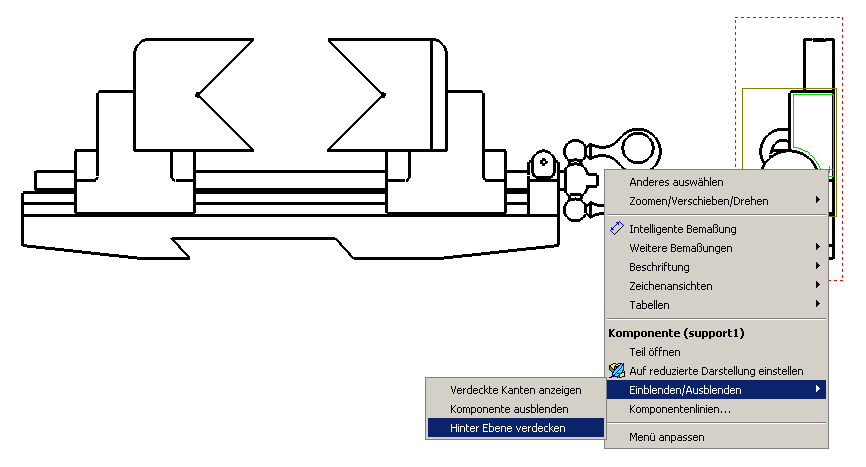This screenshot has height=467, width=866.
Task: Select Verdeckte Kanten anzeigen
Action: point(516,390)
